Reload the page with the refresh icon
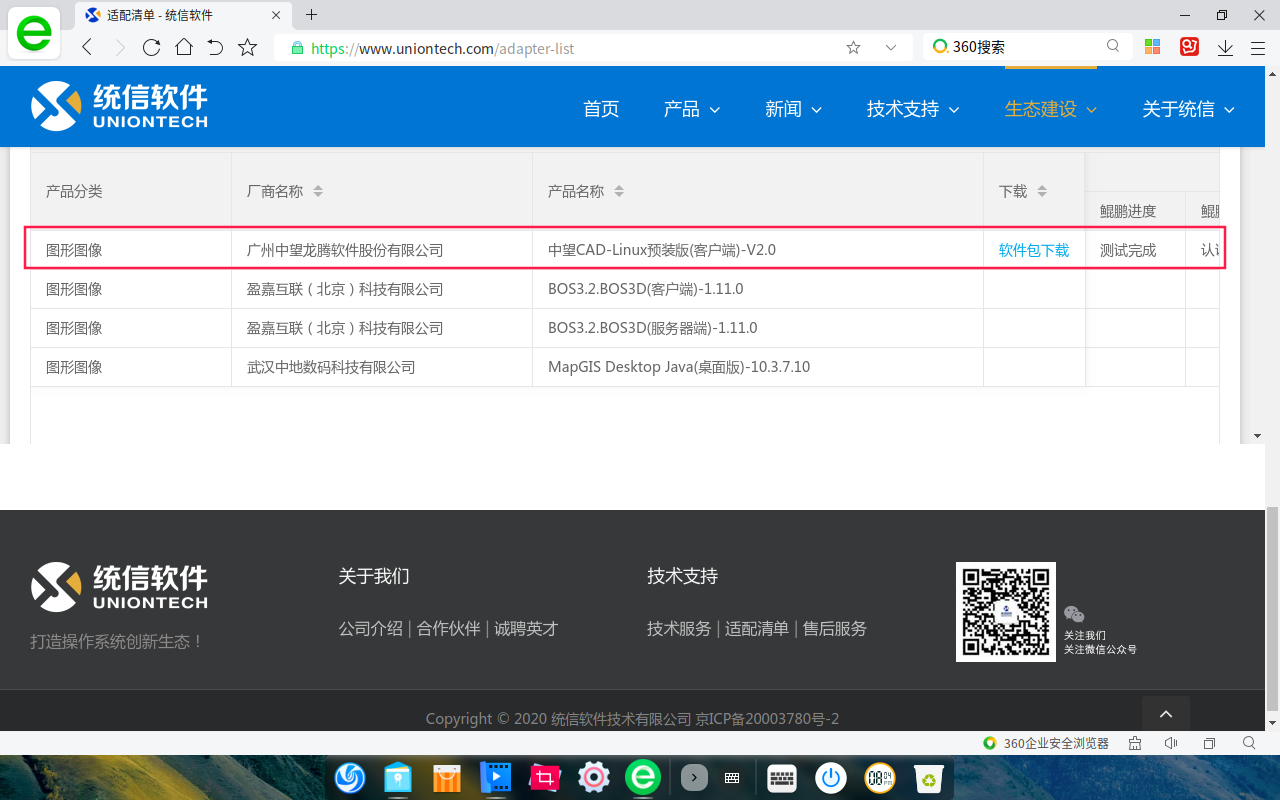This screenshot has width=1280, height=800. (x=151, y=47)
